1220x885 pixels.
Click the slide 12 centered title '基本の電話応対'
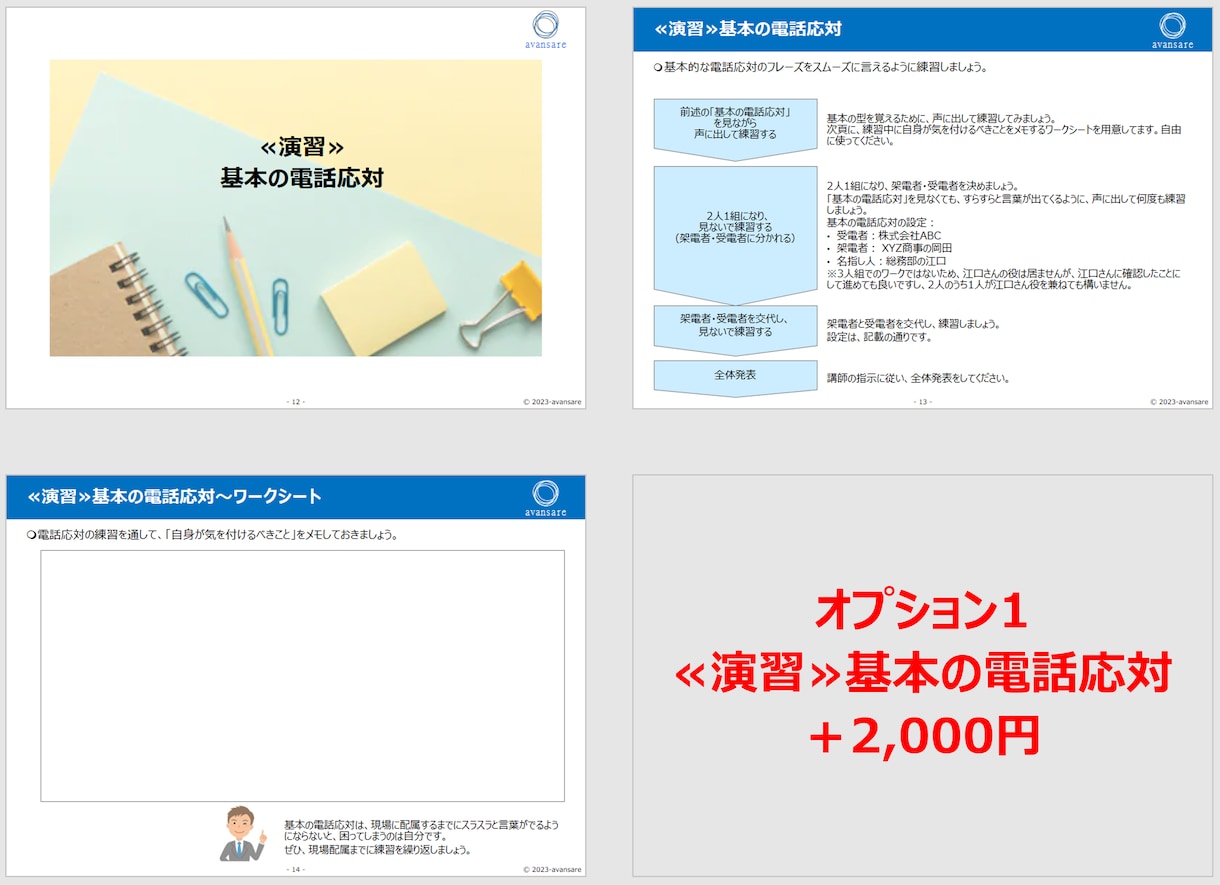[x=302, y=179]
